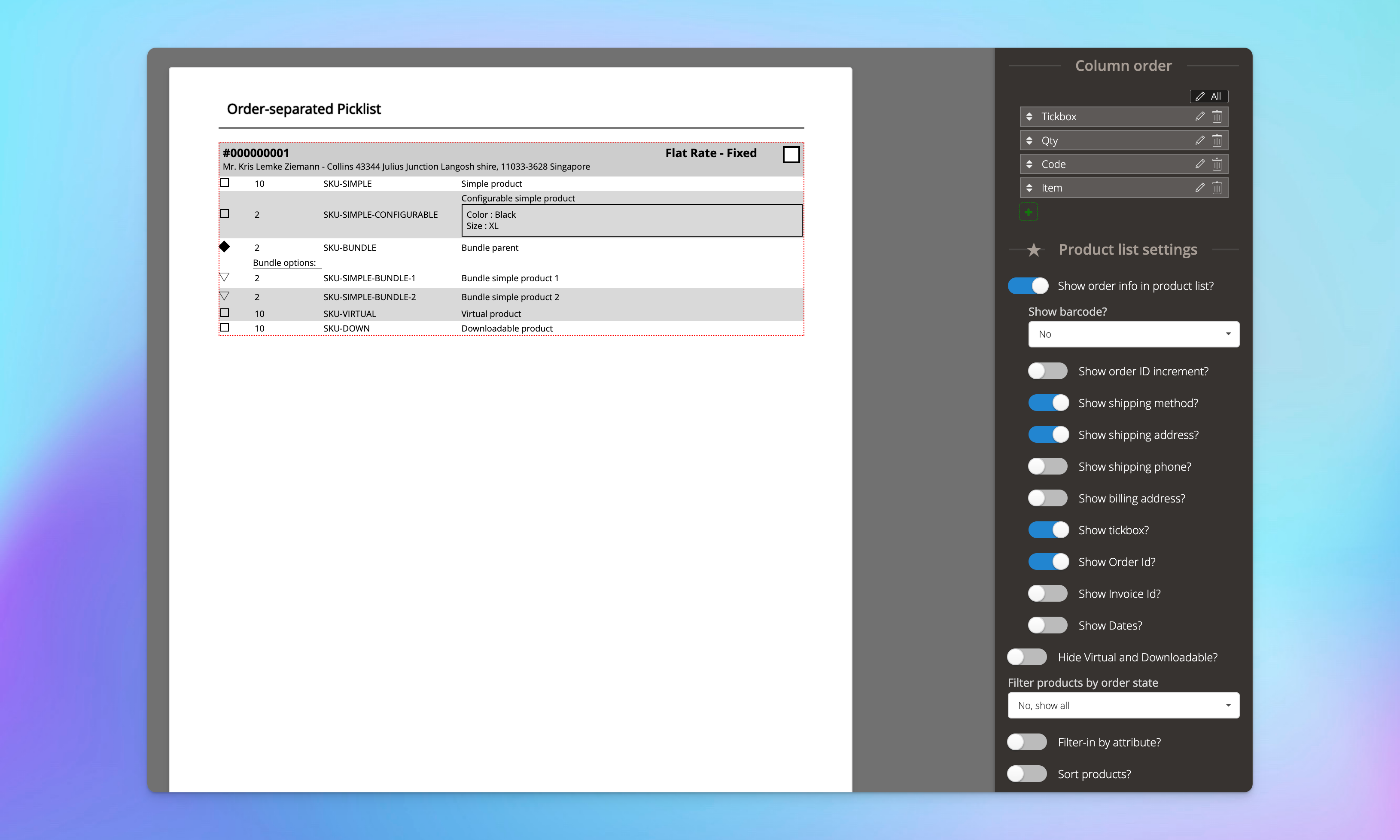Viewport: 1400px width, 840px height.
Task: Enable Sort products toggle
Action: [1028, 774]
